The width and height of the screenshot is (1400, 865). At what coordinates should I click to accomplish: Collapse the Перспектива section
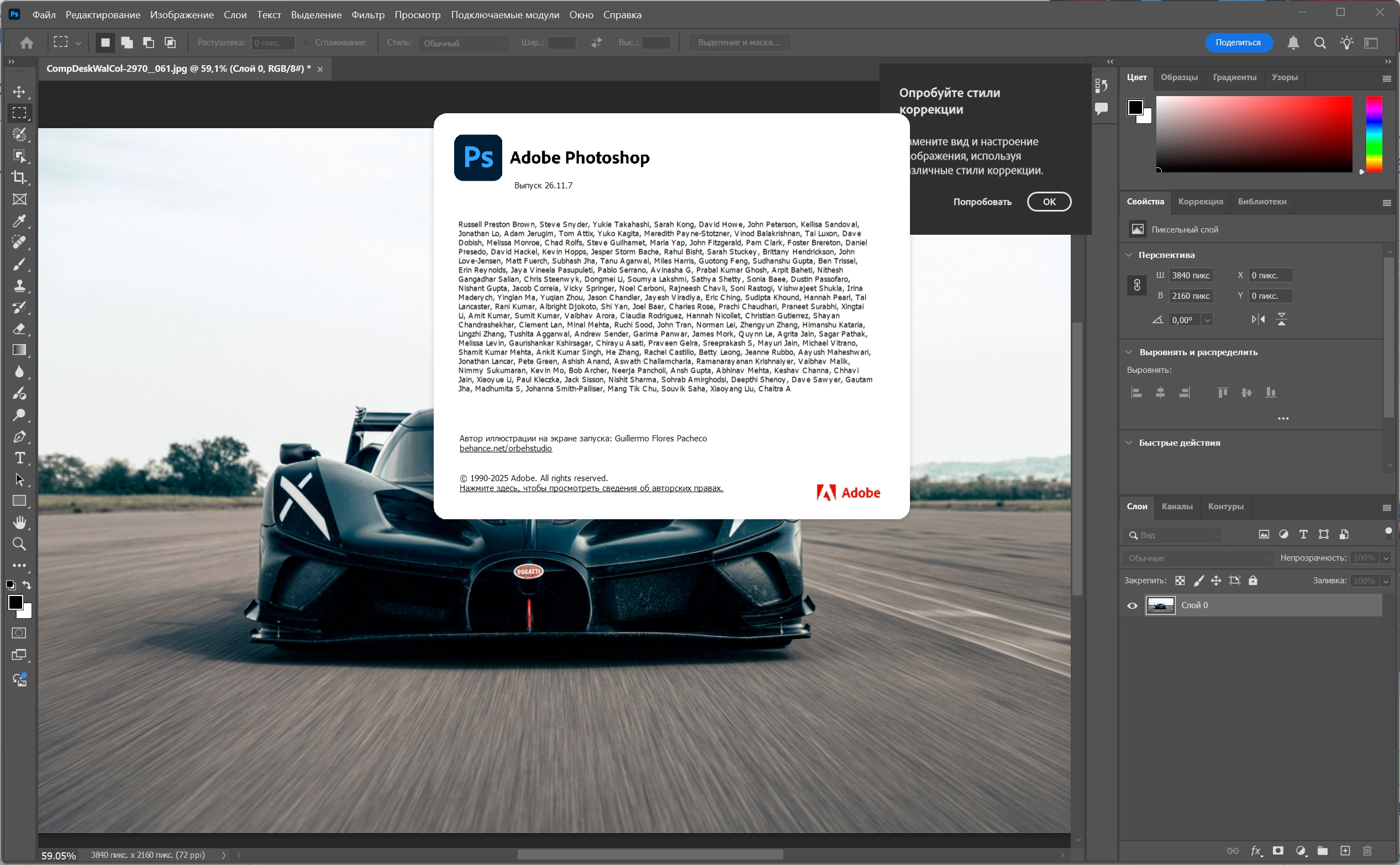pos(1129,255)
